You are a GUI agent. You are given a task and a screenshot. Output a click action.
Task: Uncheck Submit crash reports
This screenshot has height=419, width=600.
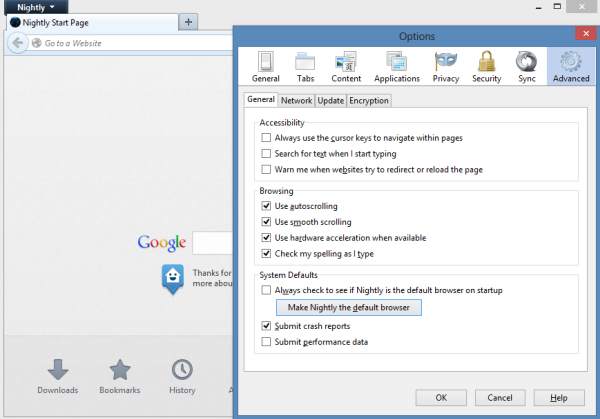tap(266, 326)
